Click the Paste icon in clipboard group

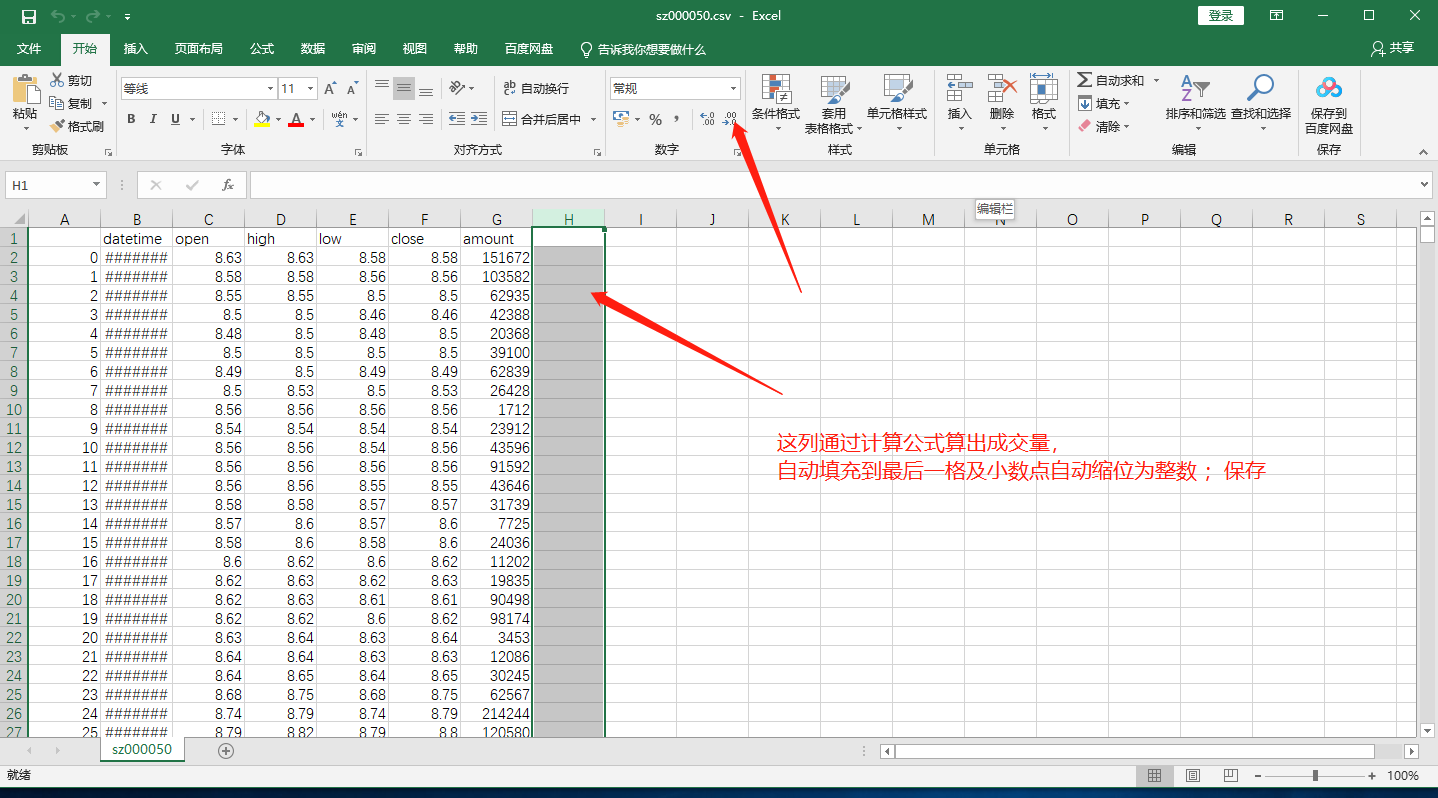click(x=25, y=91)
